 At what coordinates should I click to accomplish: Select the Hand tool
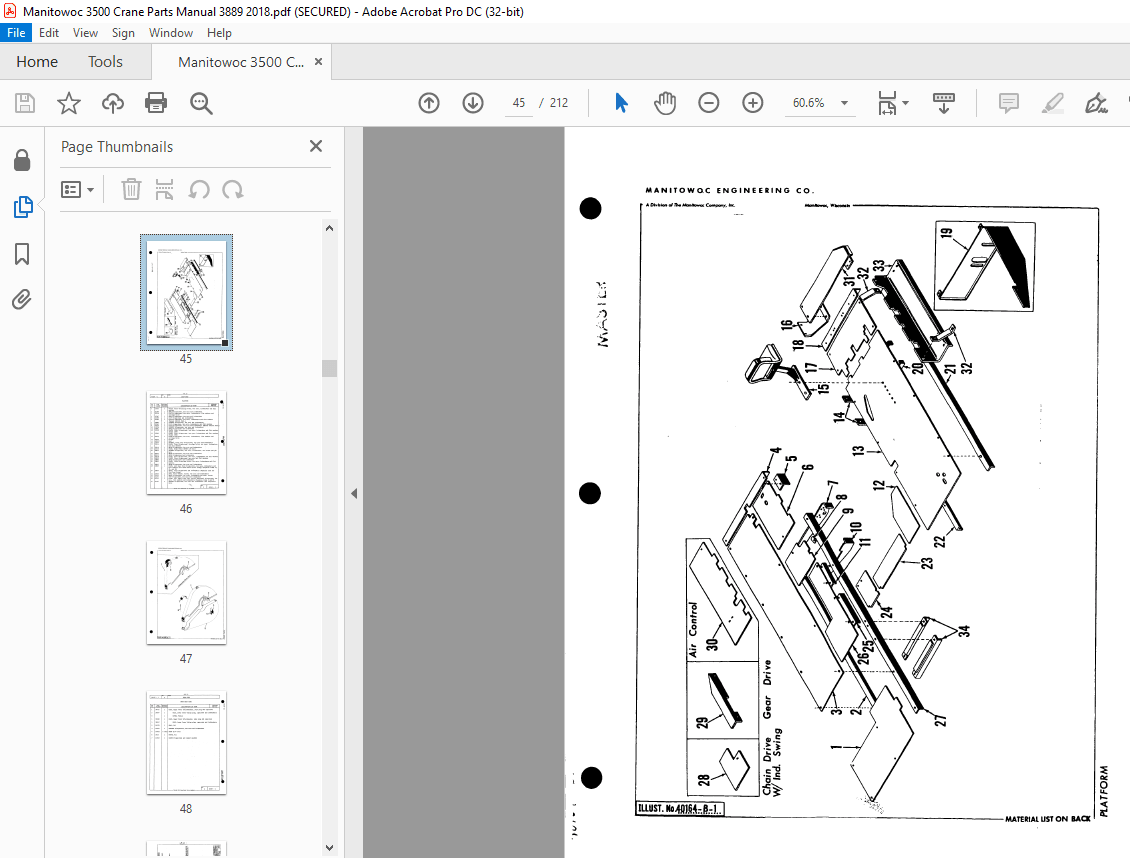click(x=664, y=102)
